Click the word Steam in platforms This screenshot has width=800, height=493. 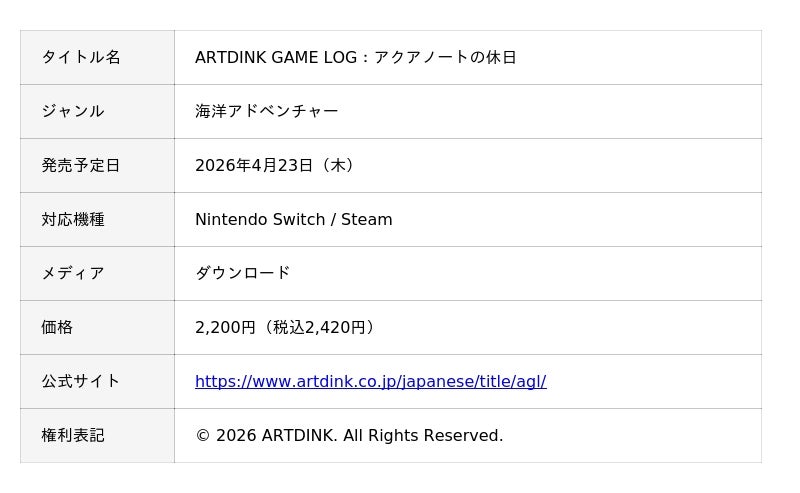click(x=367, y=219)
